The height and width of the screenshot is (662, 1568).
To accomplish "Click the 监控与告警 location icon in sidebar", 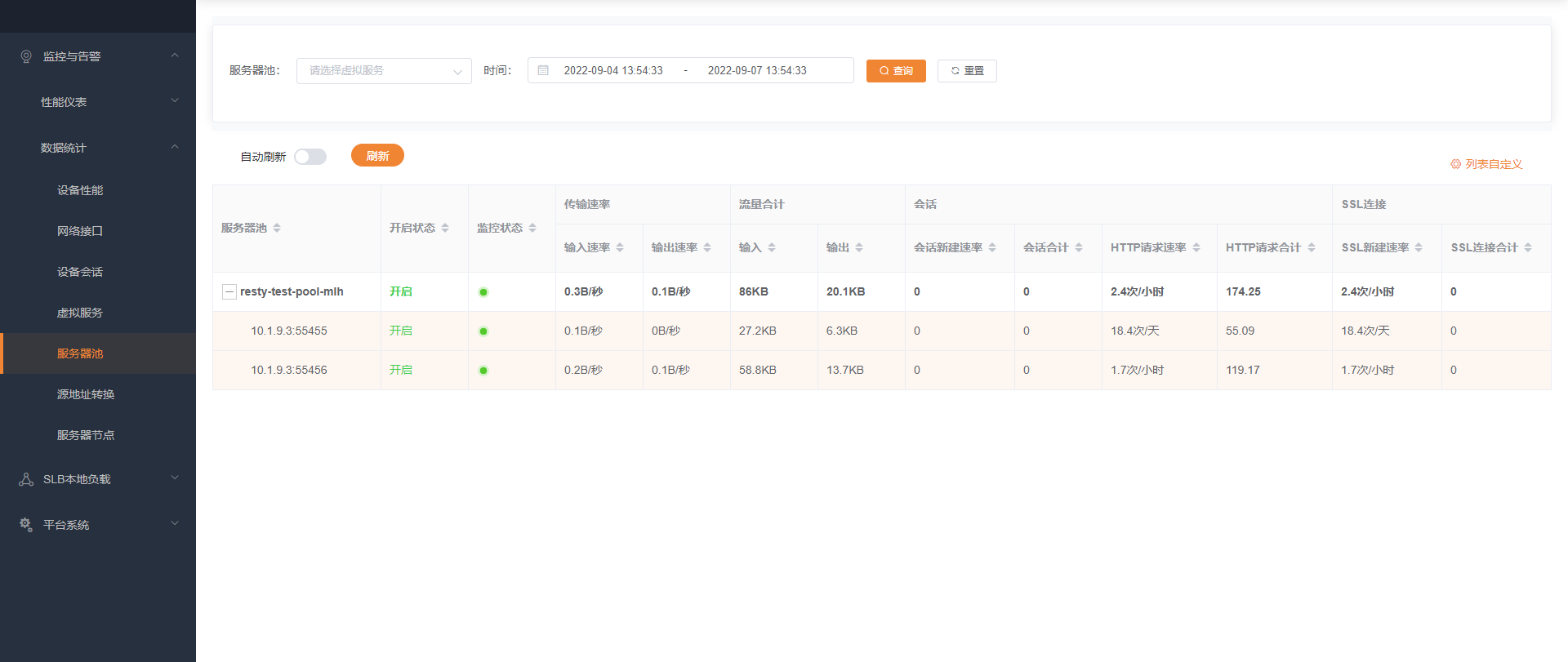I will 26,56.
